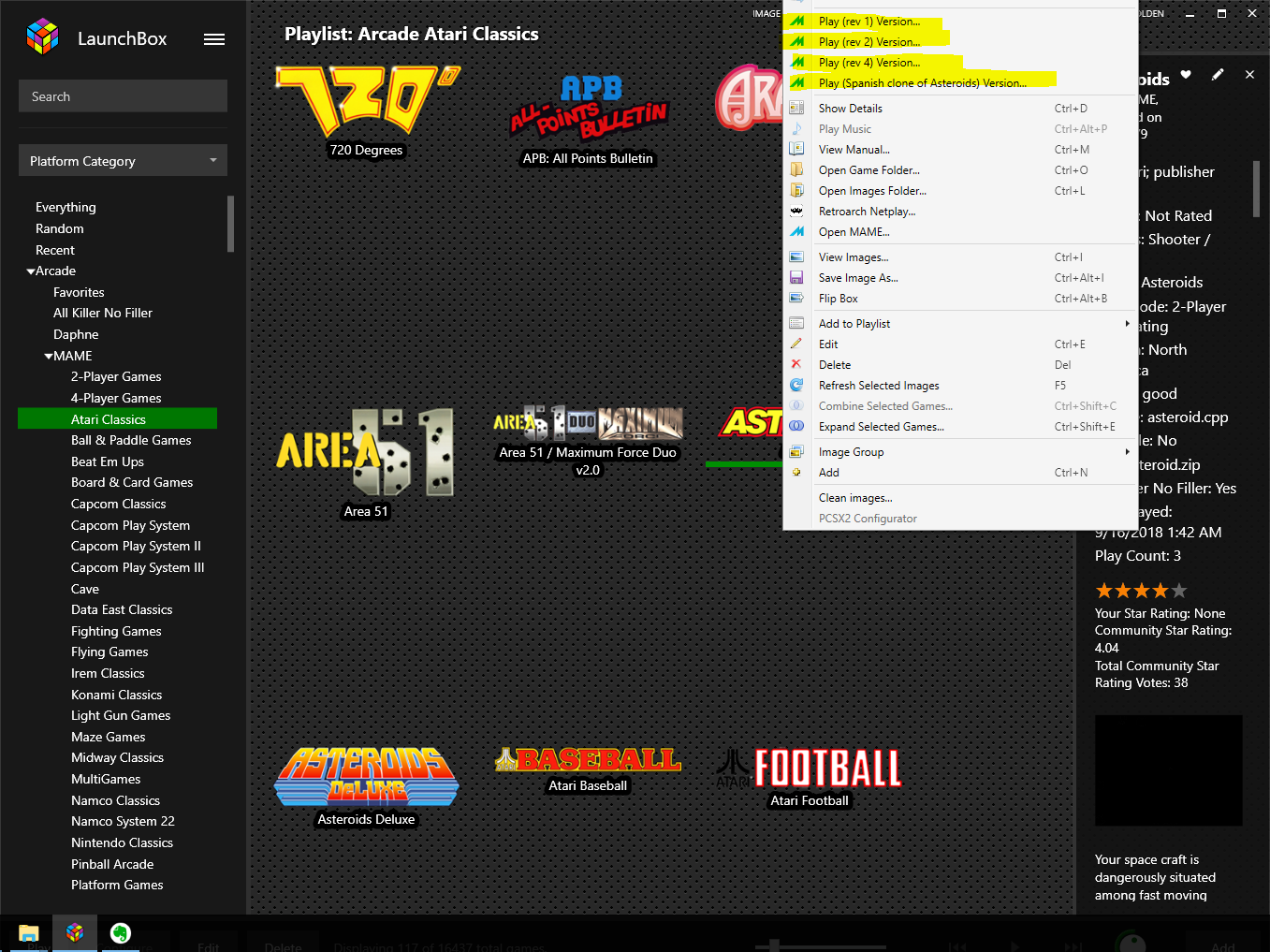Click the Play Music note icon
1270x952 pixels.
coord(796,128)
